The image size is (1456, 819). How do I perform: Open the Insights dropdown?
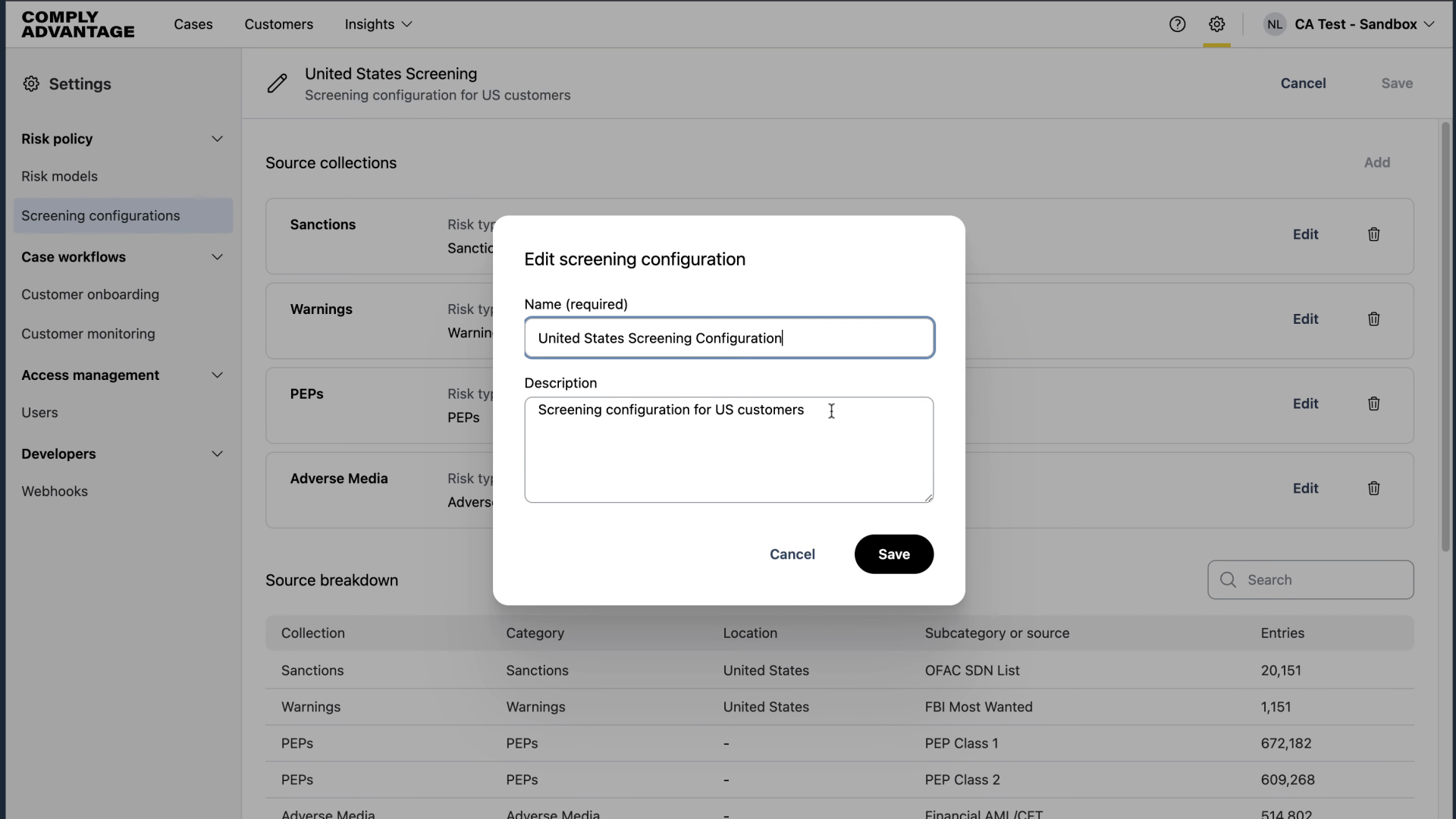coord(378,24)
